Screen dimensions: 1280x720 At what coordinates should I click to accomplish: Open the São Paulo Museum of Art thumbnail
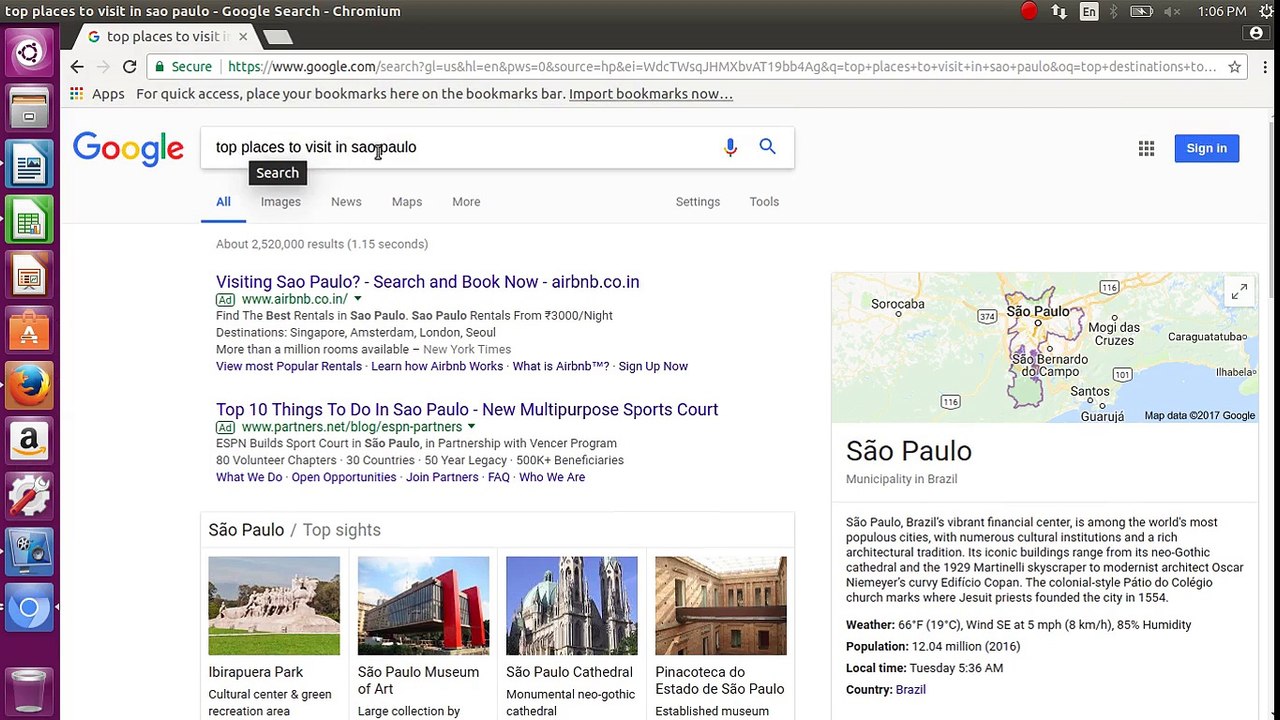[423, 606]
